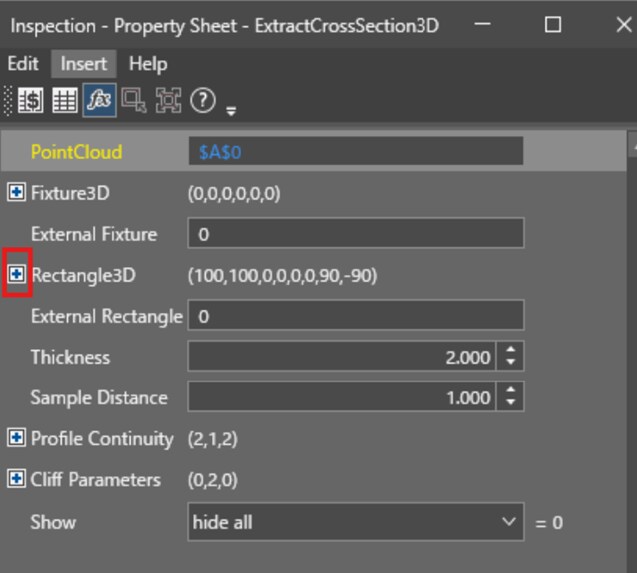Increase the Thickness value with up arrow
The height and width of the screenshot is (573, 637).
(511, 351)
